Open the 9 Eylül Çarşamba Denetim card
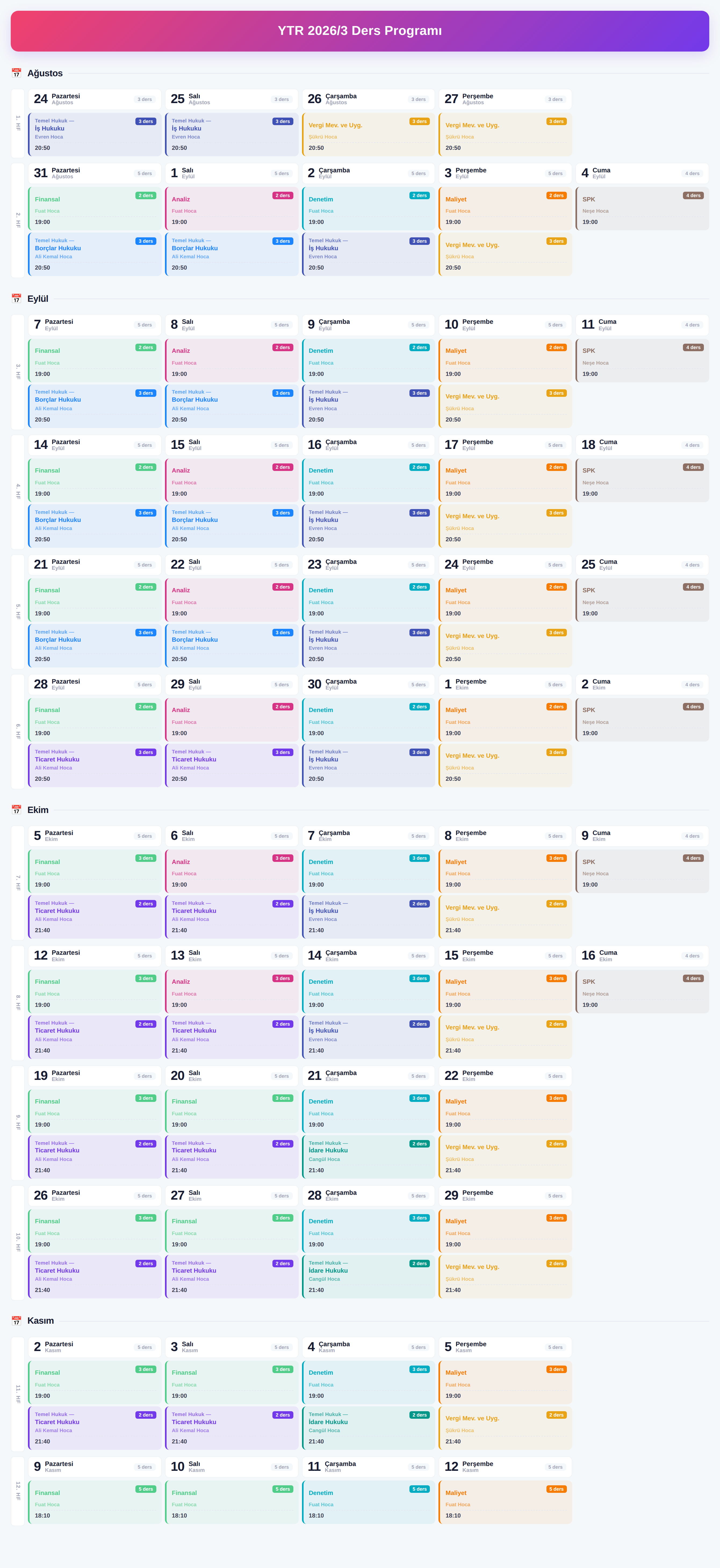 pos(369,360)
